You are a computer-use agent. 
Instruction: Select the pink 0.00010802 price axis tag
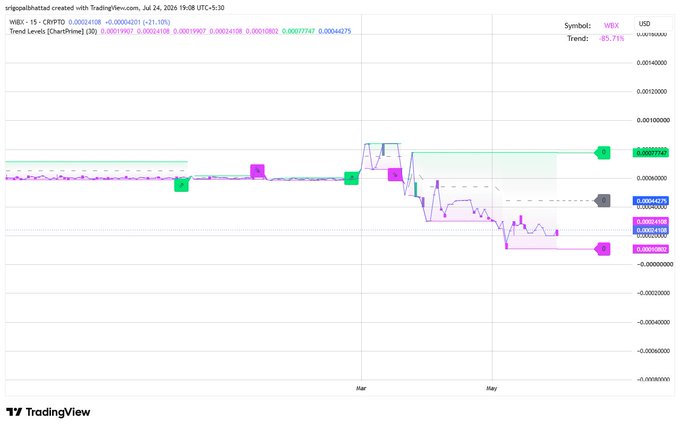(x=651, y=249)
